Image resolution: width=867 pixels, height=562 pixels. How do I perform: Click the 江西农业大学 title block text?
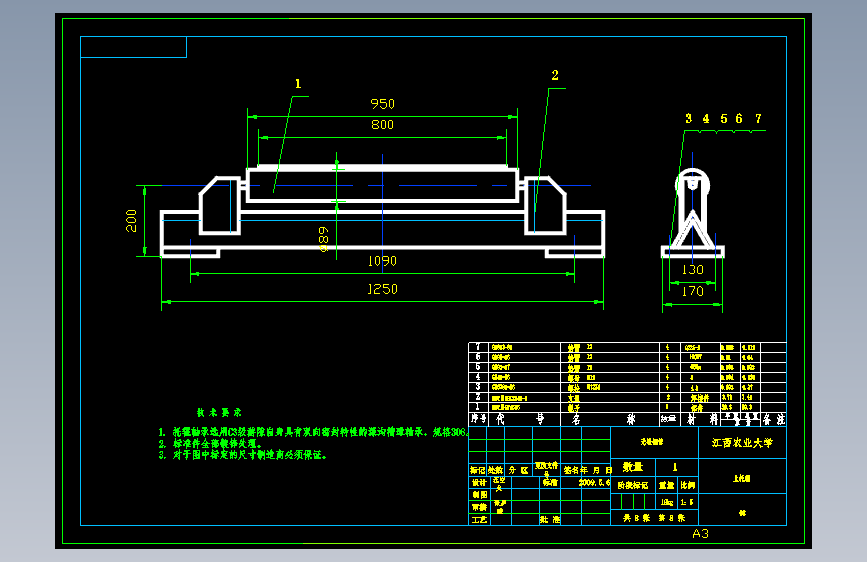742,443
